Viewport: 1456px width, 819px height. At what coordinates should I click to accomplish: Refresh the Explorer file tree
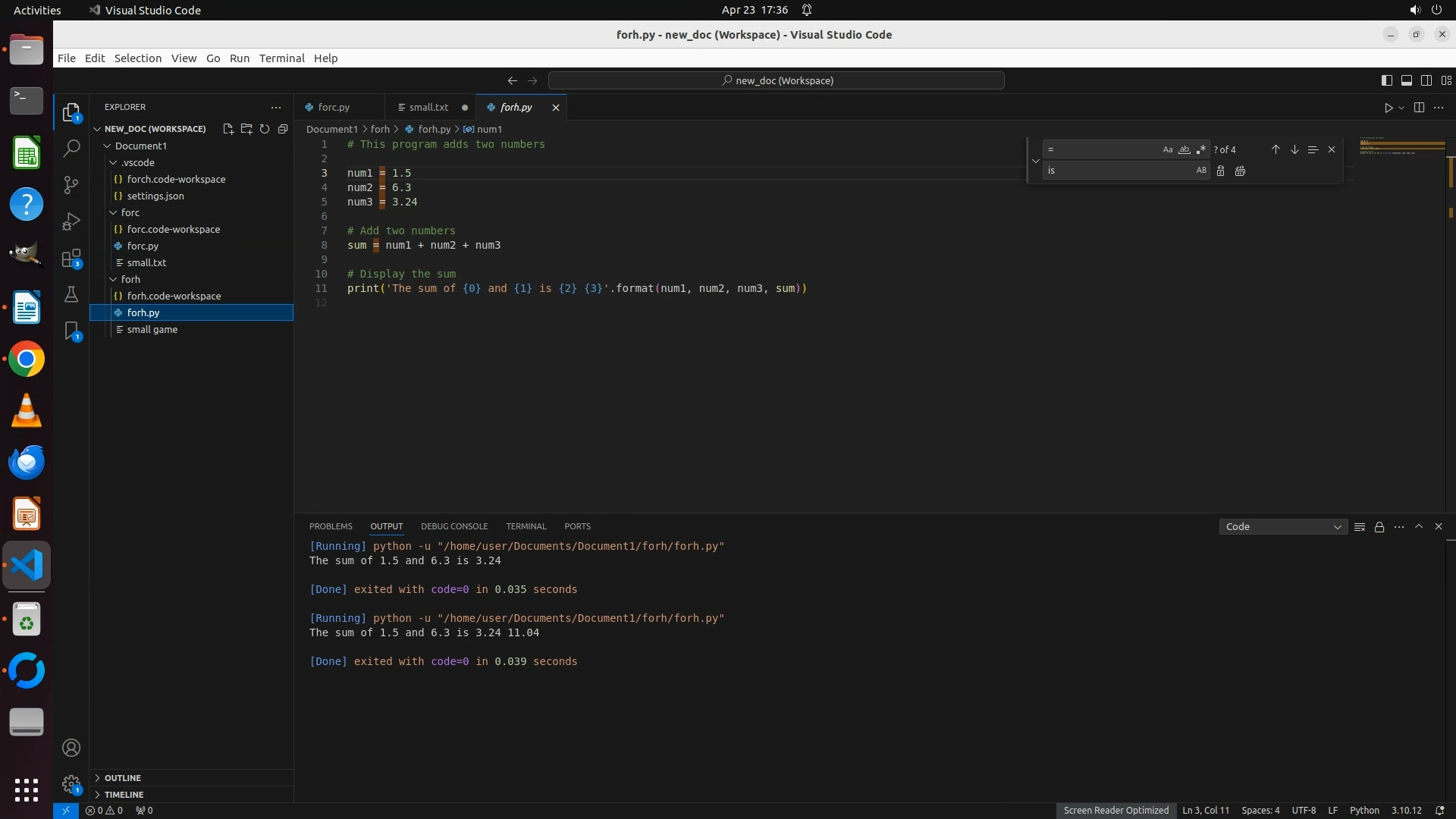tap(265, 129)
